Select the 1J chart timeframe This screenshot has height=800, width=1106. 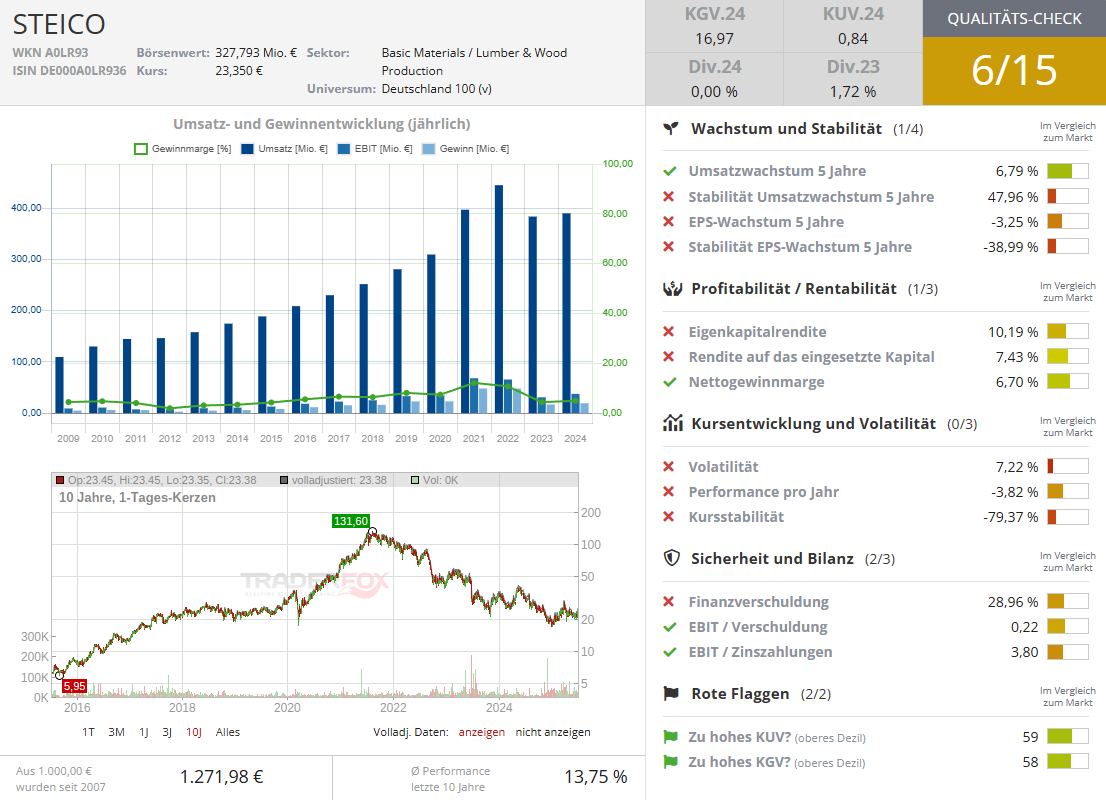click(x=143, y=732)
